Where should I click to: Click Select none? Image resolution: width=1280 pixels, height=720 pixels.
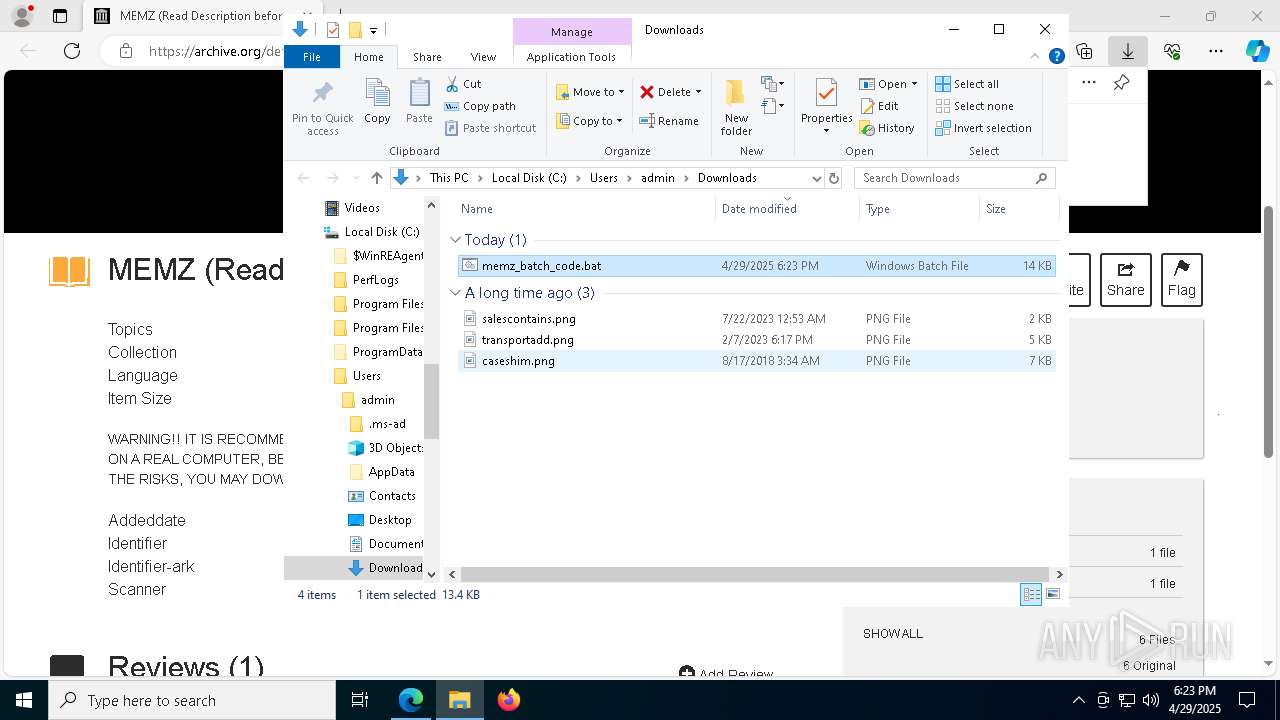975,106
